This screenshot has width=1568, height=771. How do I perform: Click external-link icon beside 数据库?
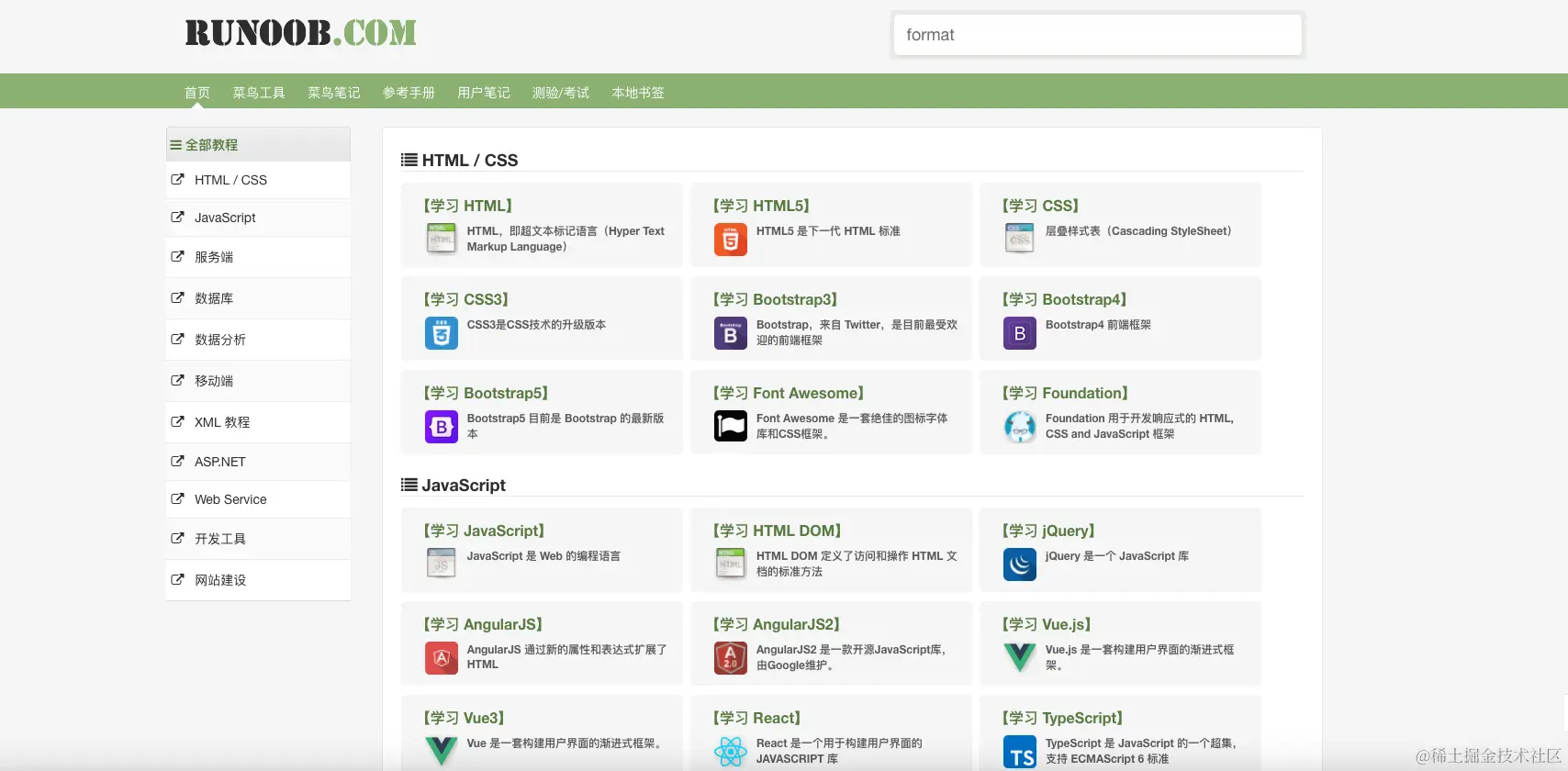[x=177, y=298]
